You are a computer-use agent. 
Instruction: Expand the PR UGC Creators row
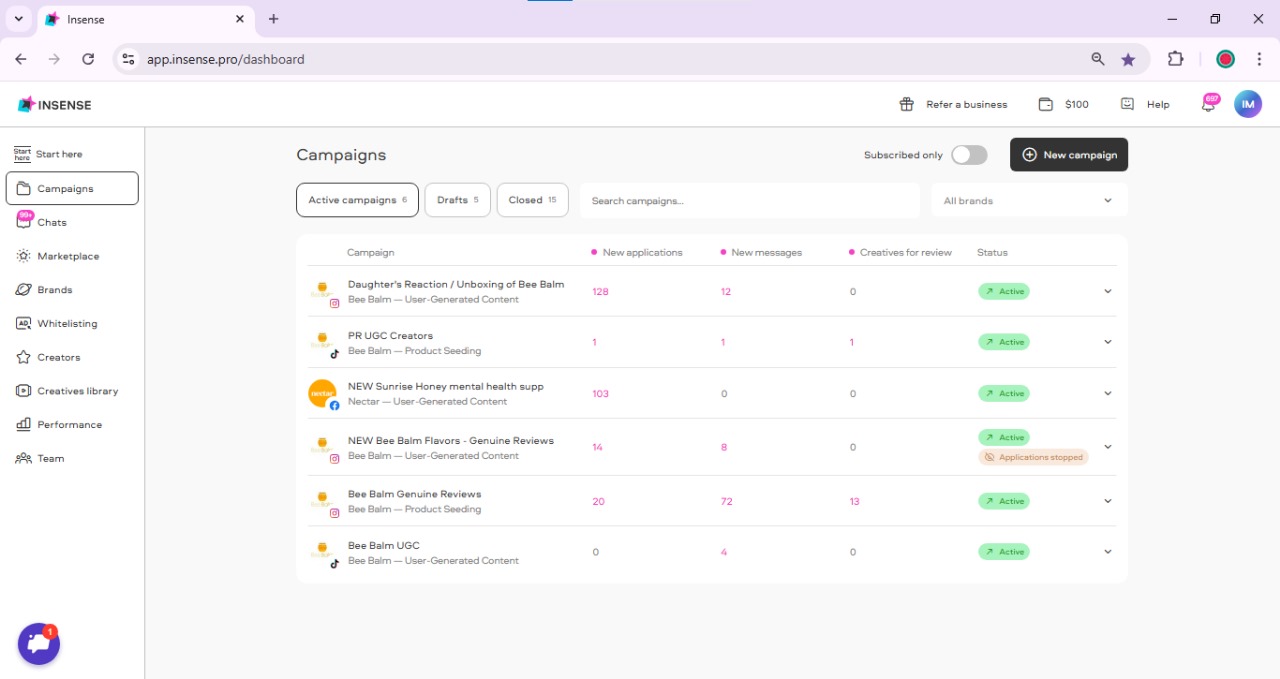(1107, 342)
